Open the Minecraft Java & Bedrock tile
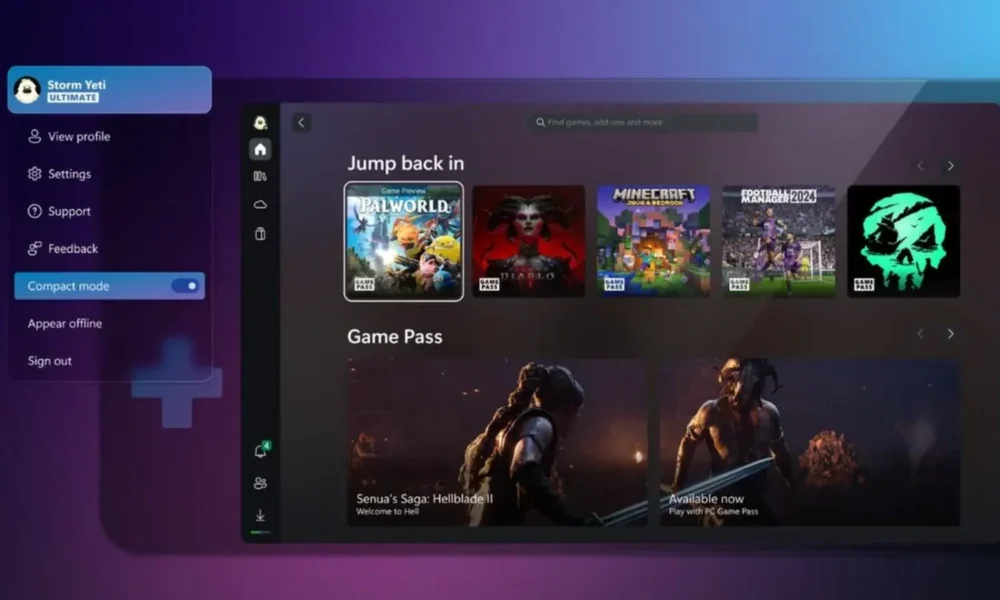This screenshot has width=1000, height=600. pyautogui.click(x=654, y=241)
